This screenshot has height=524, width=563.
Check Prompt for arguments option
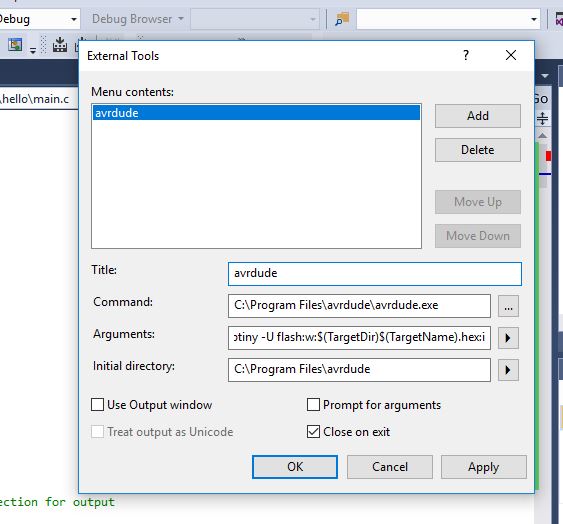[313, 405]
